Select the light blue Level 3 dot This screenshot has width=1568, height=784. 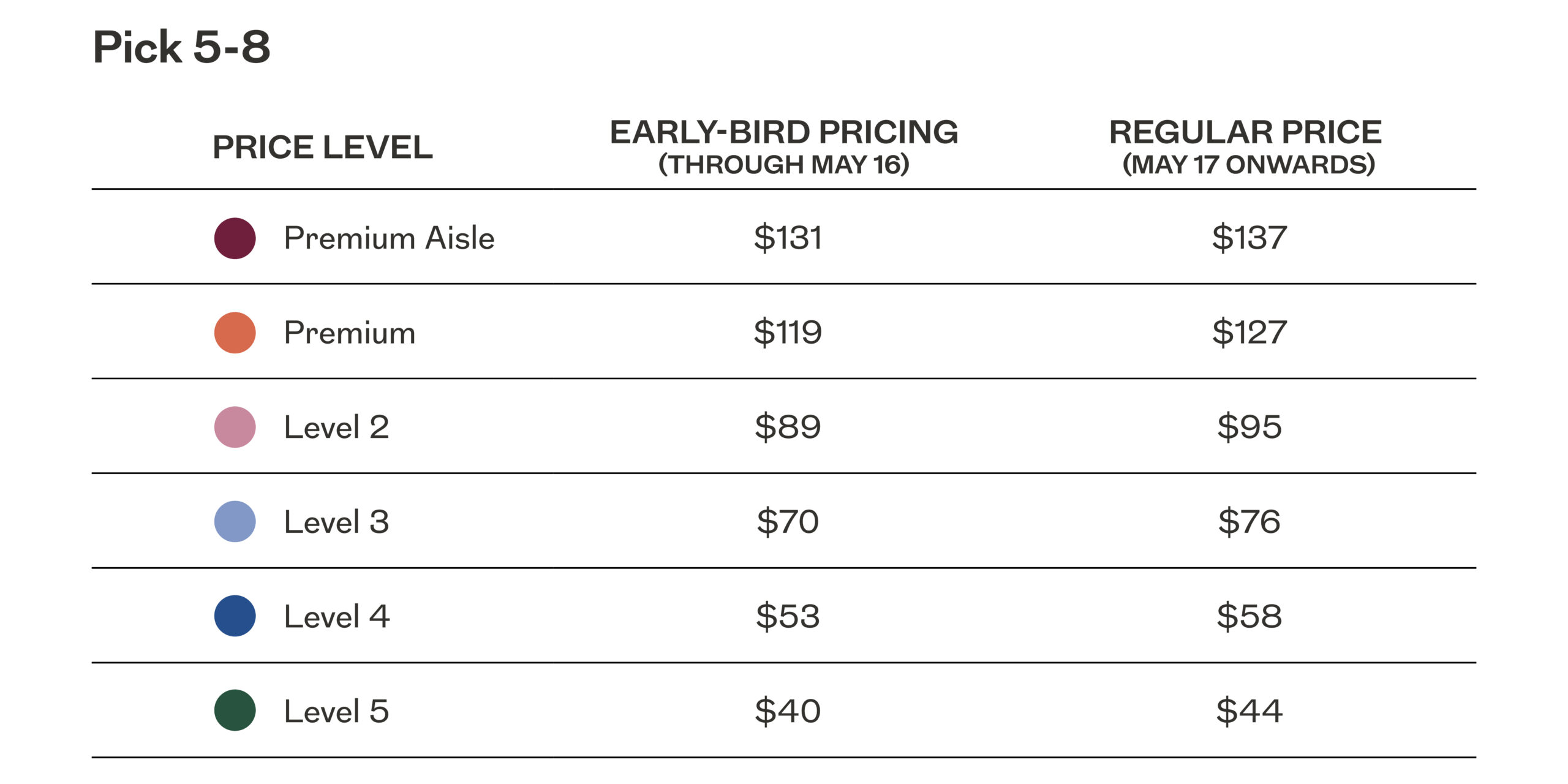[x=235, y=521]
